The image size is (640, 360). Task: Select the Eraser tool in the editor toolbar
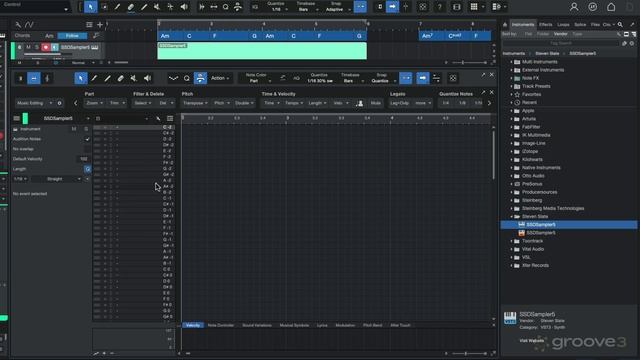[x=120, y=78]
